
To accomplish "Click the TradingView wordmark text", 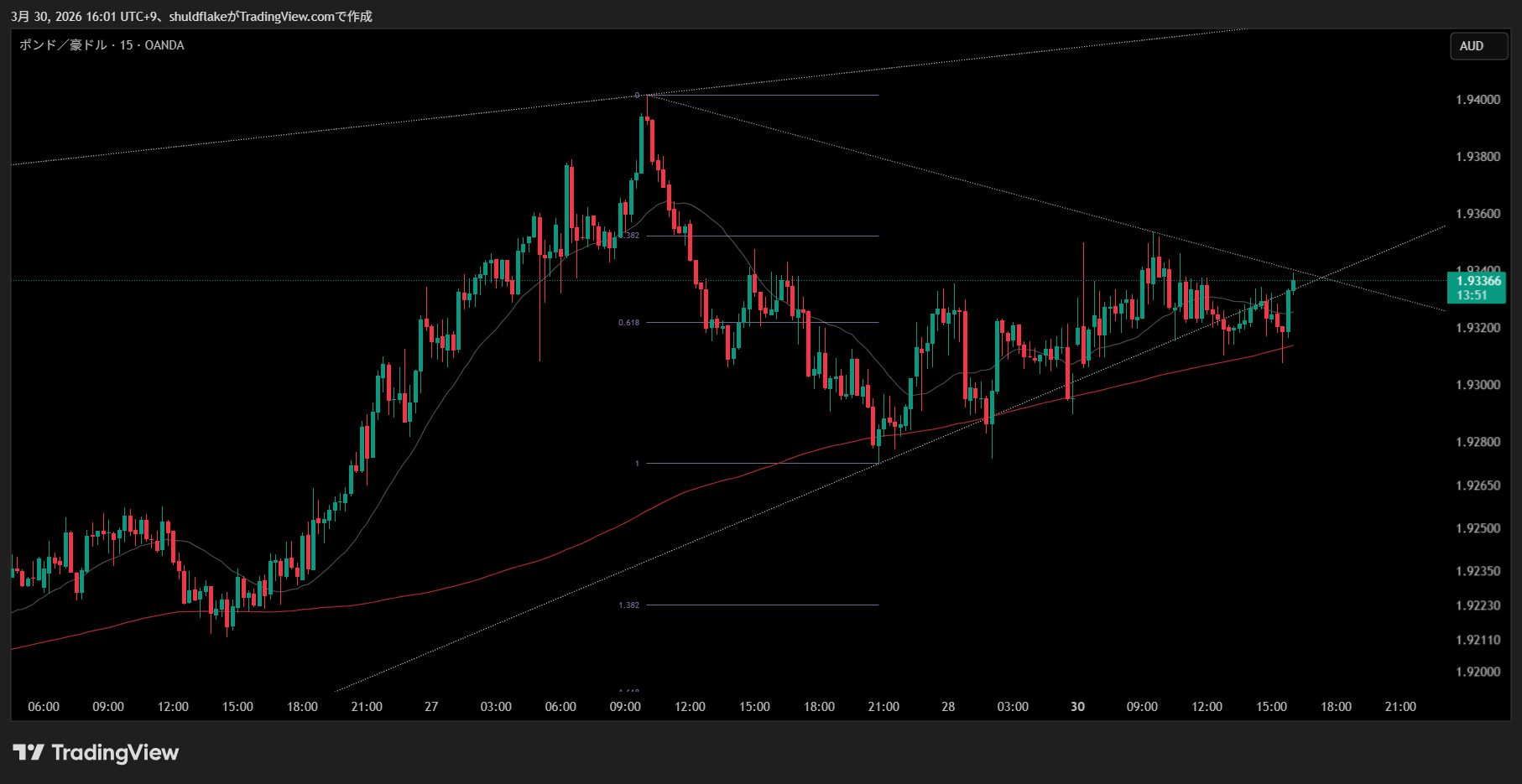I will point(115,752).
